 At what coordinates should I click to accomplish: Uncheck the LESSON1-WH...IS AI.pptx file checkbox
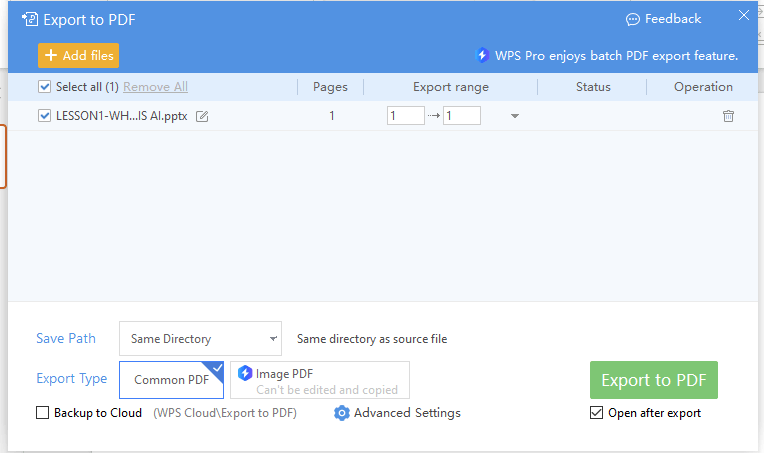44,115
